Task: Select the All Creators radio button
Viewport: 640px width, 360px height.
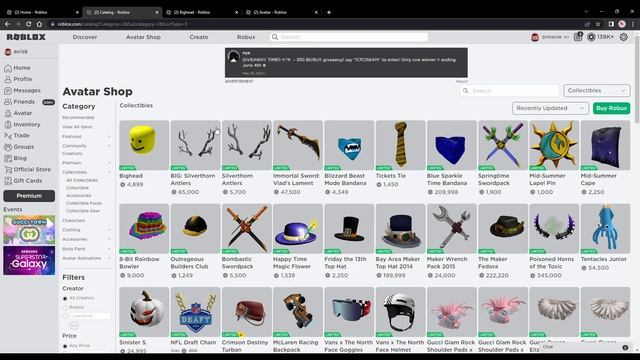Action: 65,298
